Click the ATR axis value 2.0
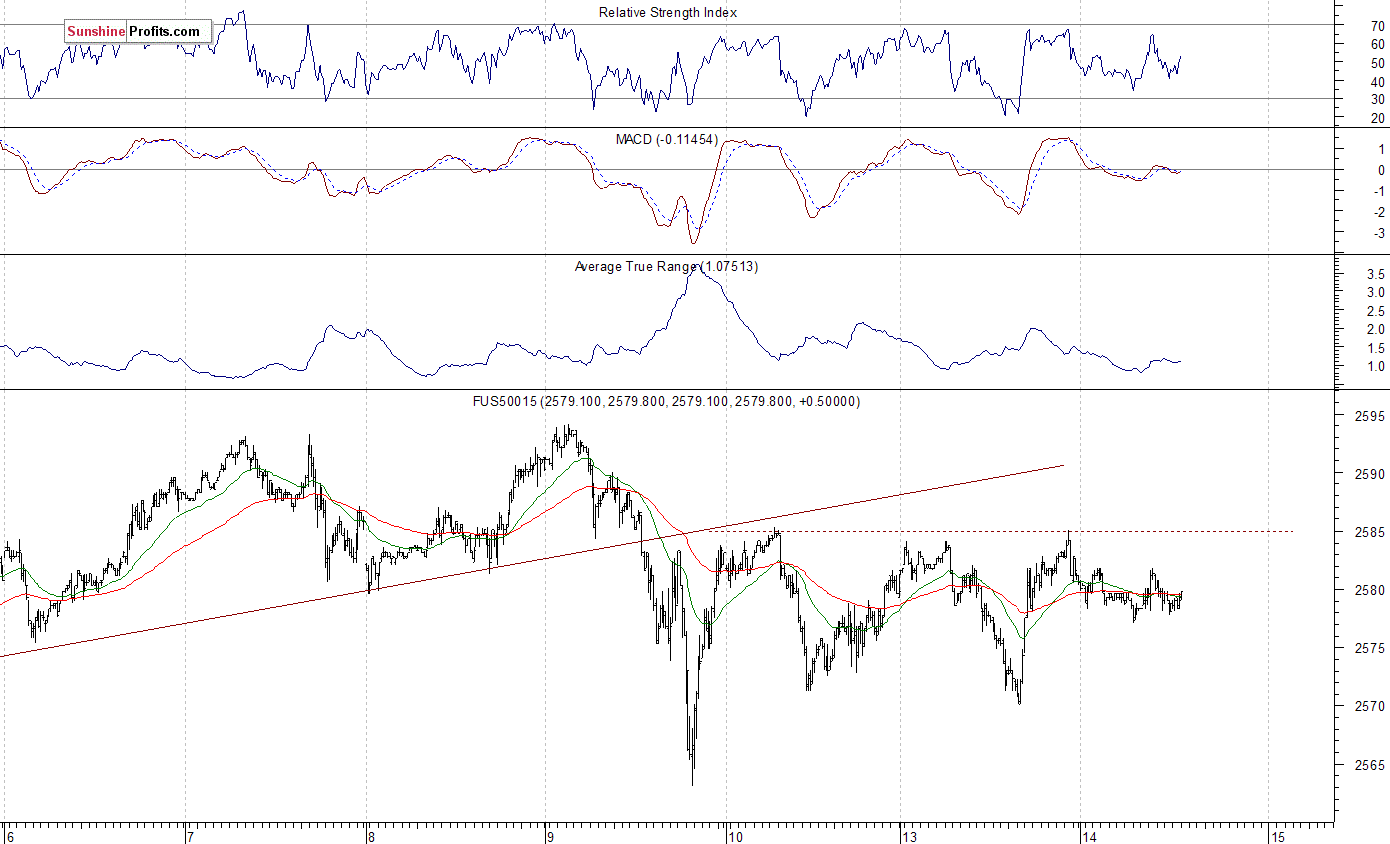Screen dimensions: 1390x844 1375,329
